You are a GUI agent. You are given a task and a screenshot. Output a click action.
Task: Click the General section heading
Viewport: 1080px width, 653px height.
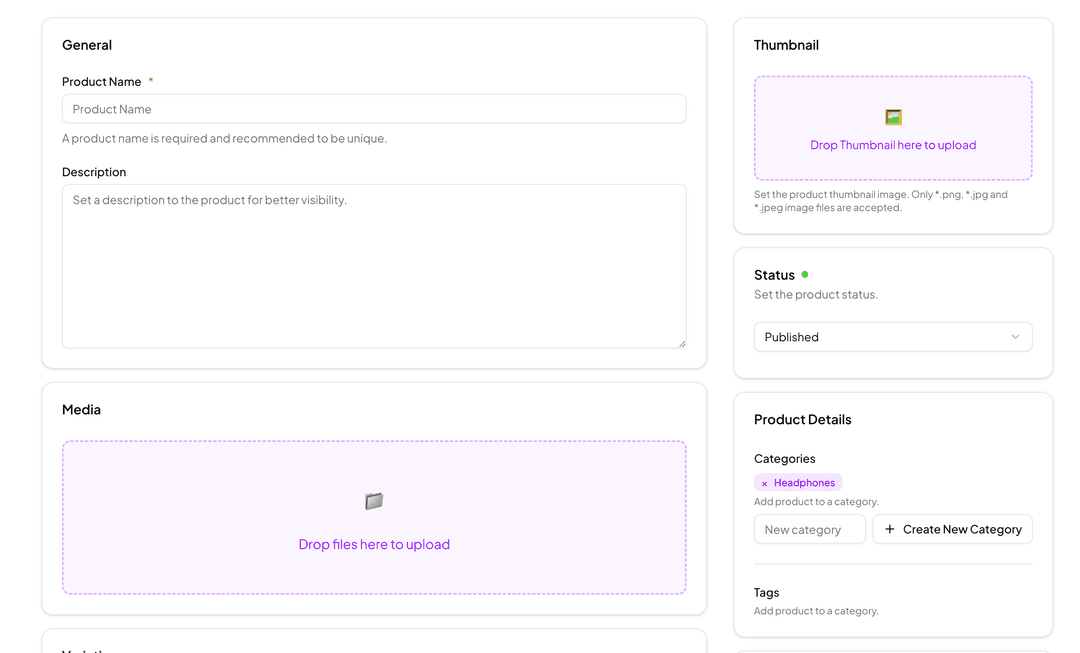[86, 44]
